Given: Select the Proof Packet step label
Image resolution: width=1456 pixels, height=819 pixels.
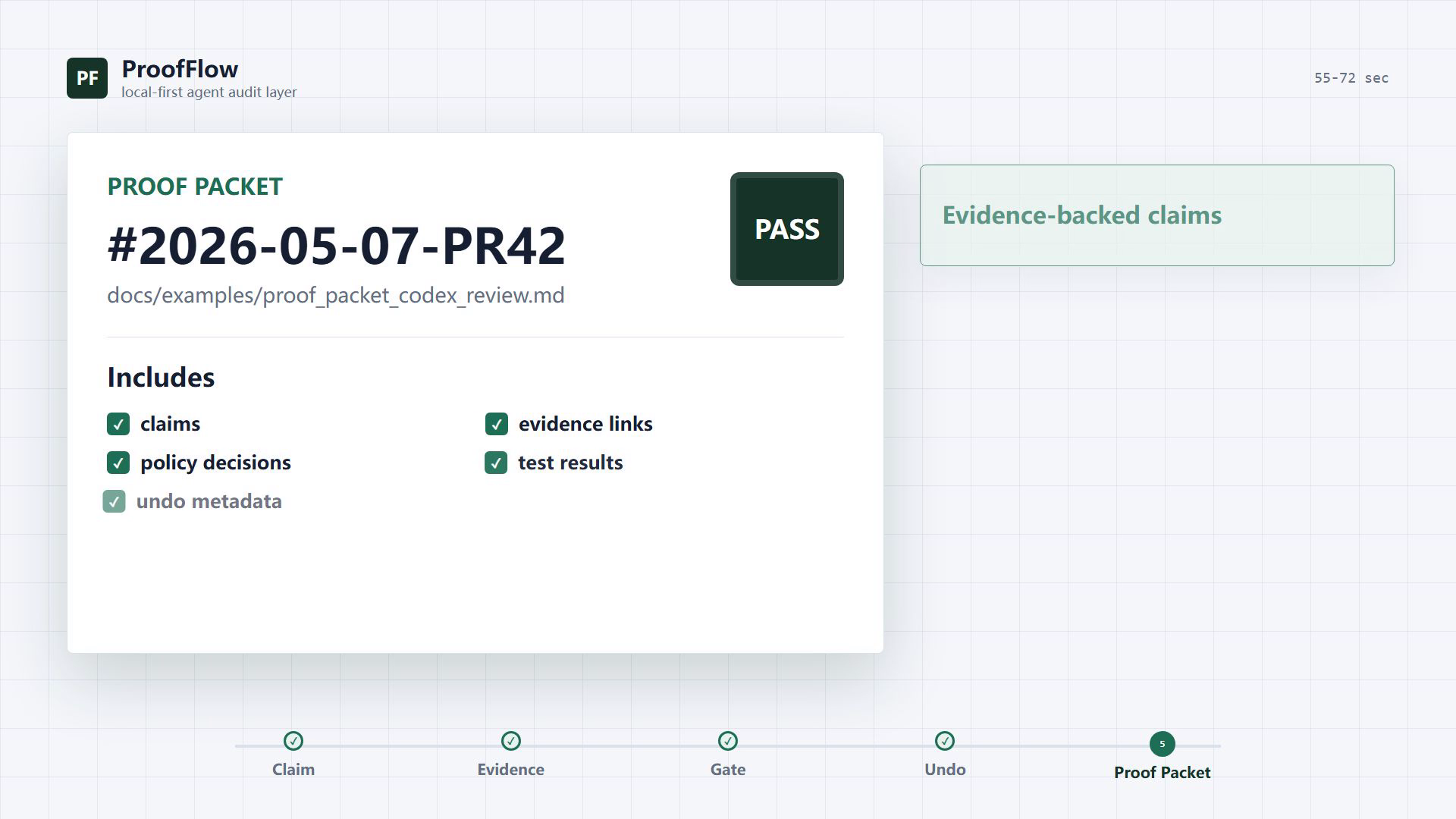Looking at the screenshot, I should [x=1163, y=773].
